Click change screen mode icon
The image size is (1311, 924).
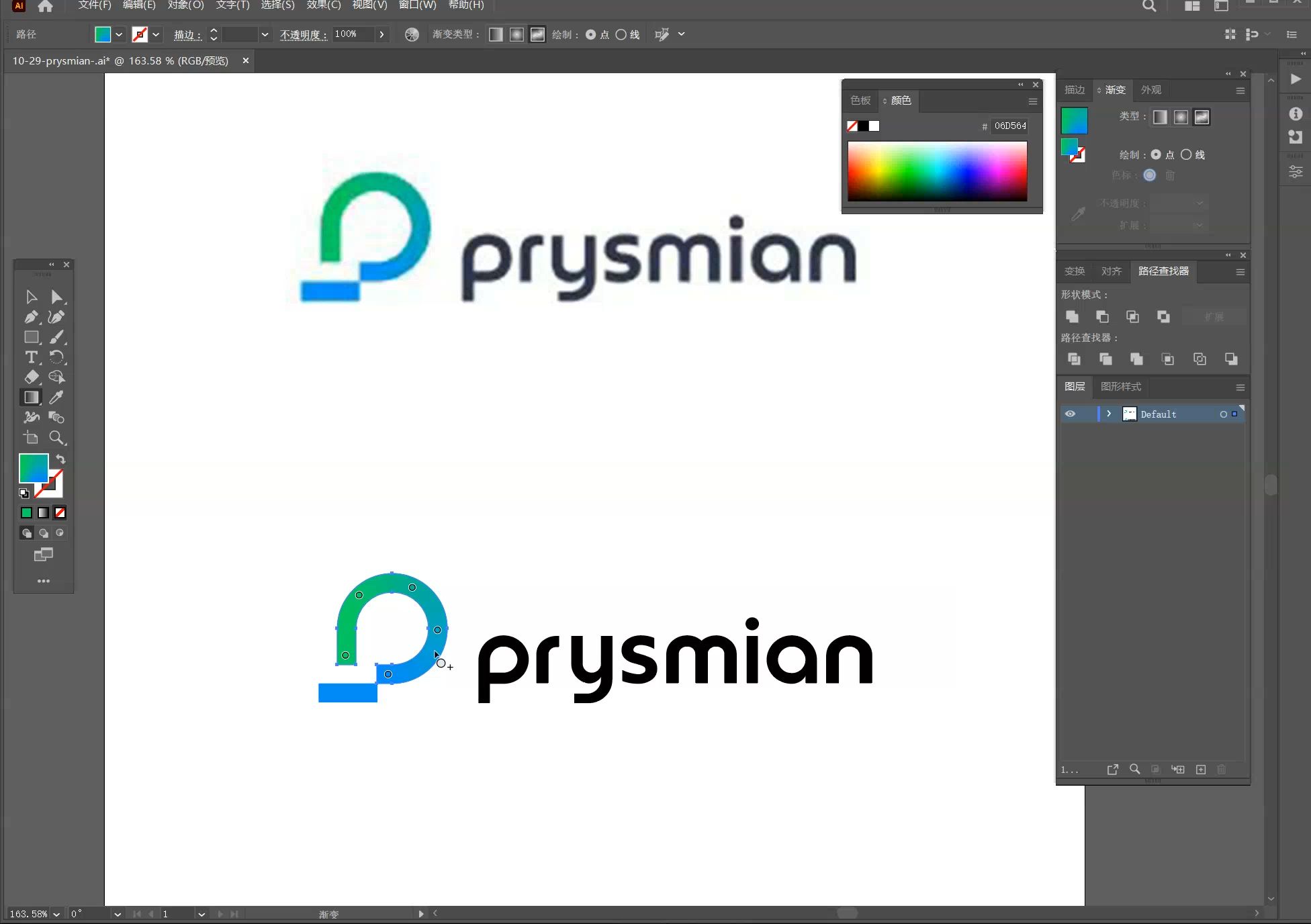(x=44, y=555)
